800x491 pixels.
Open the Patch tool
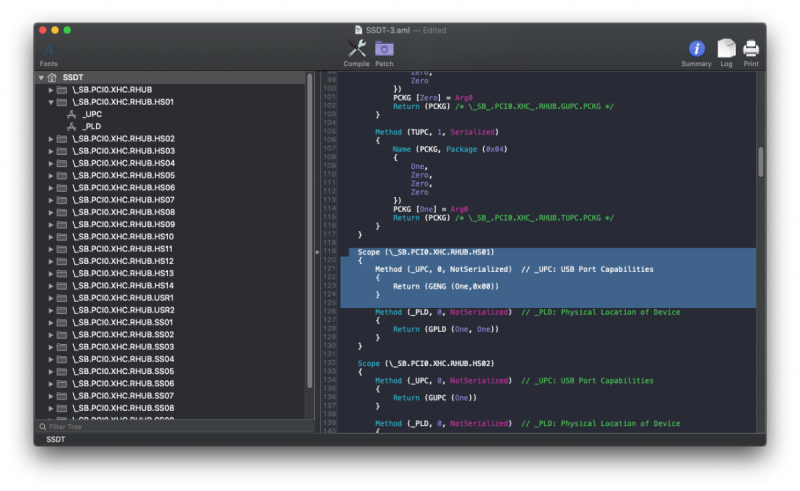pyautogui.click(x=384, y=50)
